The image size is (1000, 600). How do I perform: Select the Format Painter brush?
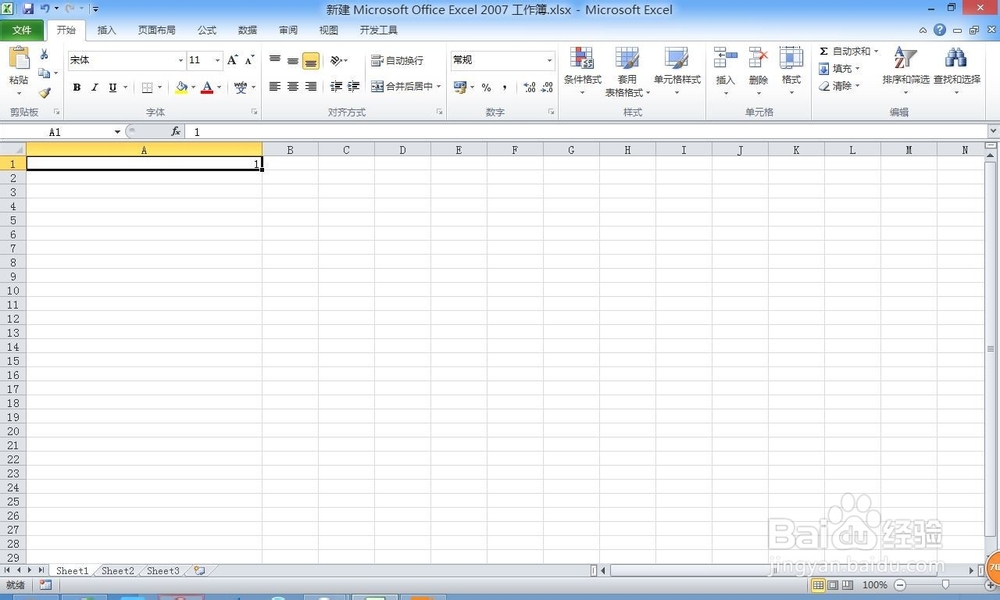[x=44, y=92]
